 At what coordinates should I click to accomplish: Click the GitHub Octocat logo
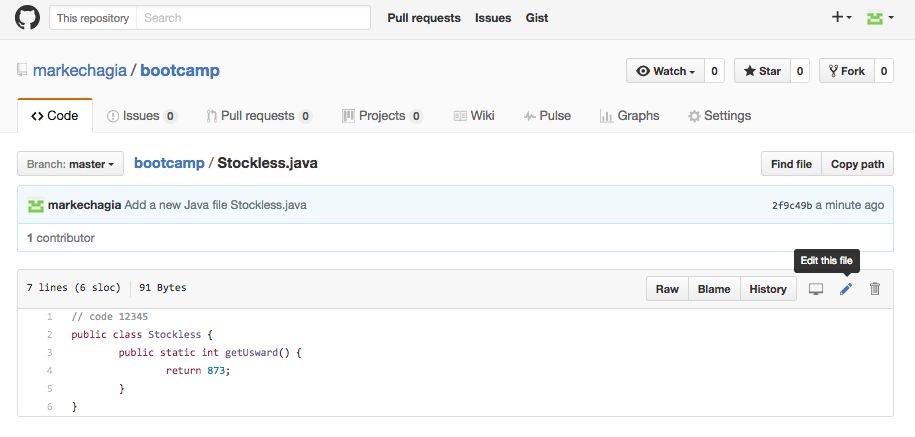(27, 18)
